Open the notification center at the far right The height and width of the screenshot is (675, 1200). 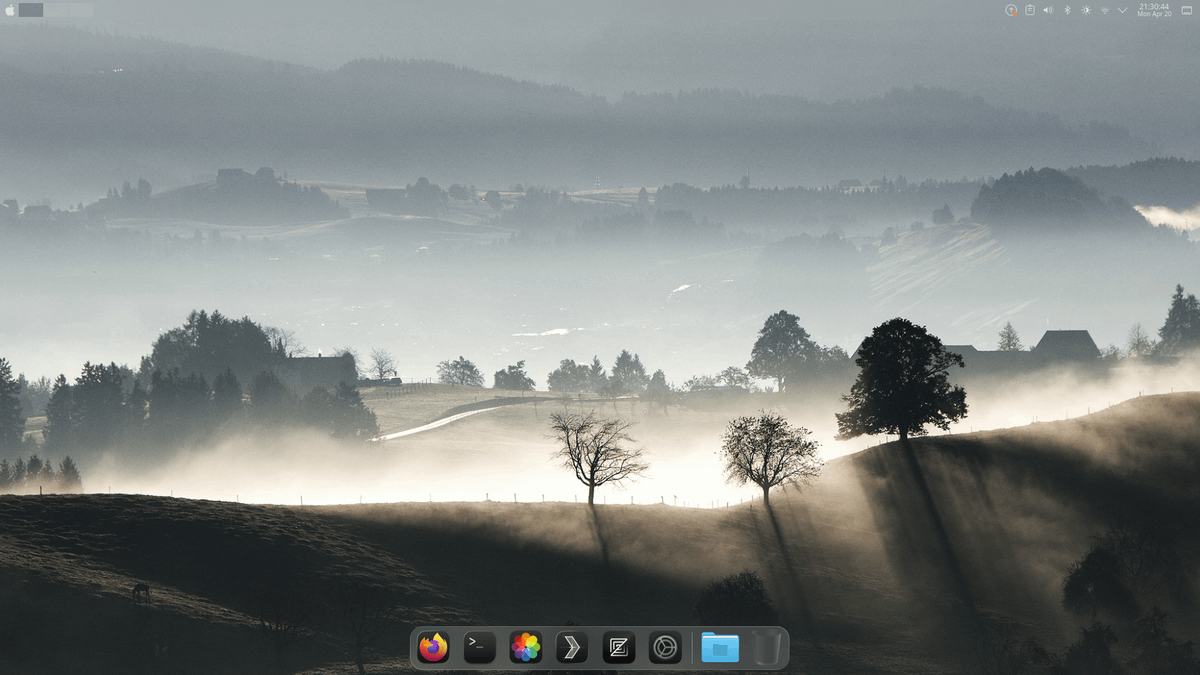pyautogui.click(x=1187, y=10)
